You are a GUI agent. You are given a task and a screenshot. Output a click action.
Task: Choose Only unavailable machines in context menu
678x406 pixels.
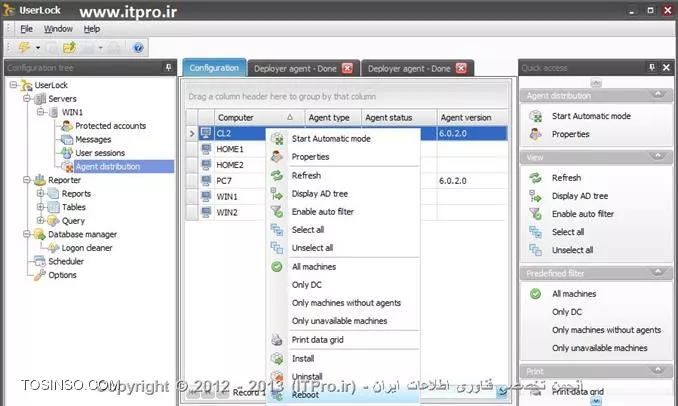pyautogui.click(x=343, y=321)
